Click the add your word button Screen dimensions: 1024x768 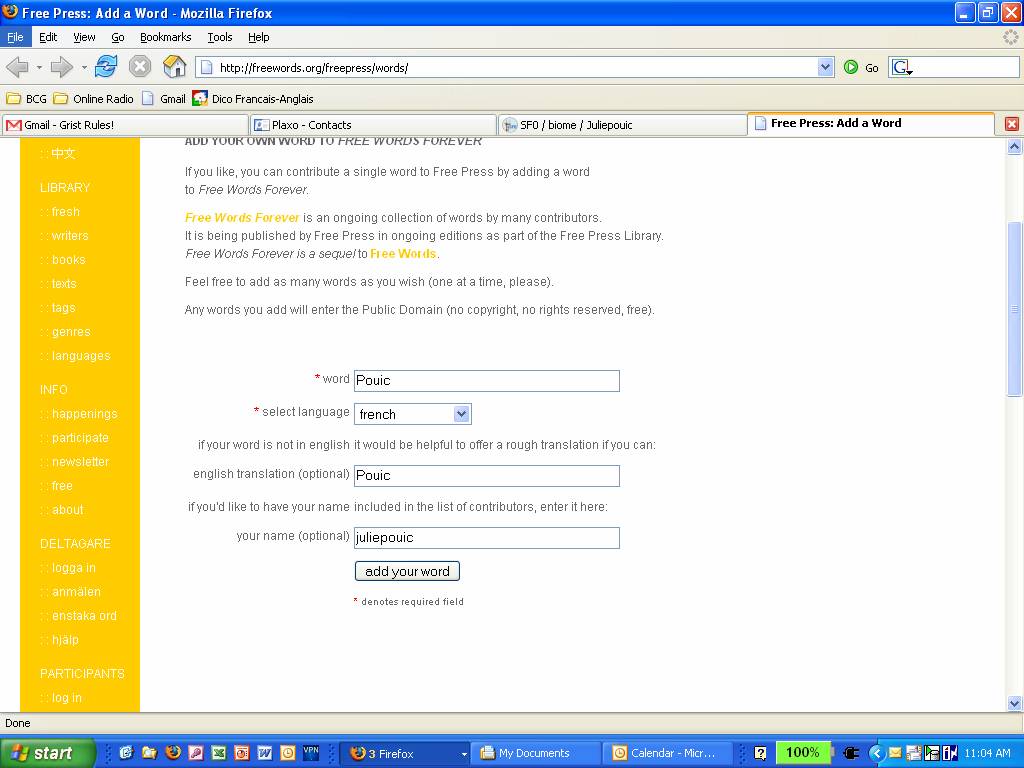(x=407, y=571)
